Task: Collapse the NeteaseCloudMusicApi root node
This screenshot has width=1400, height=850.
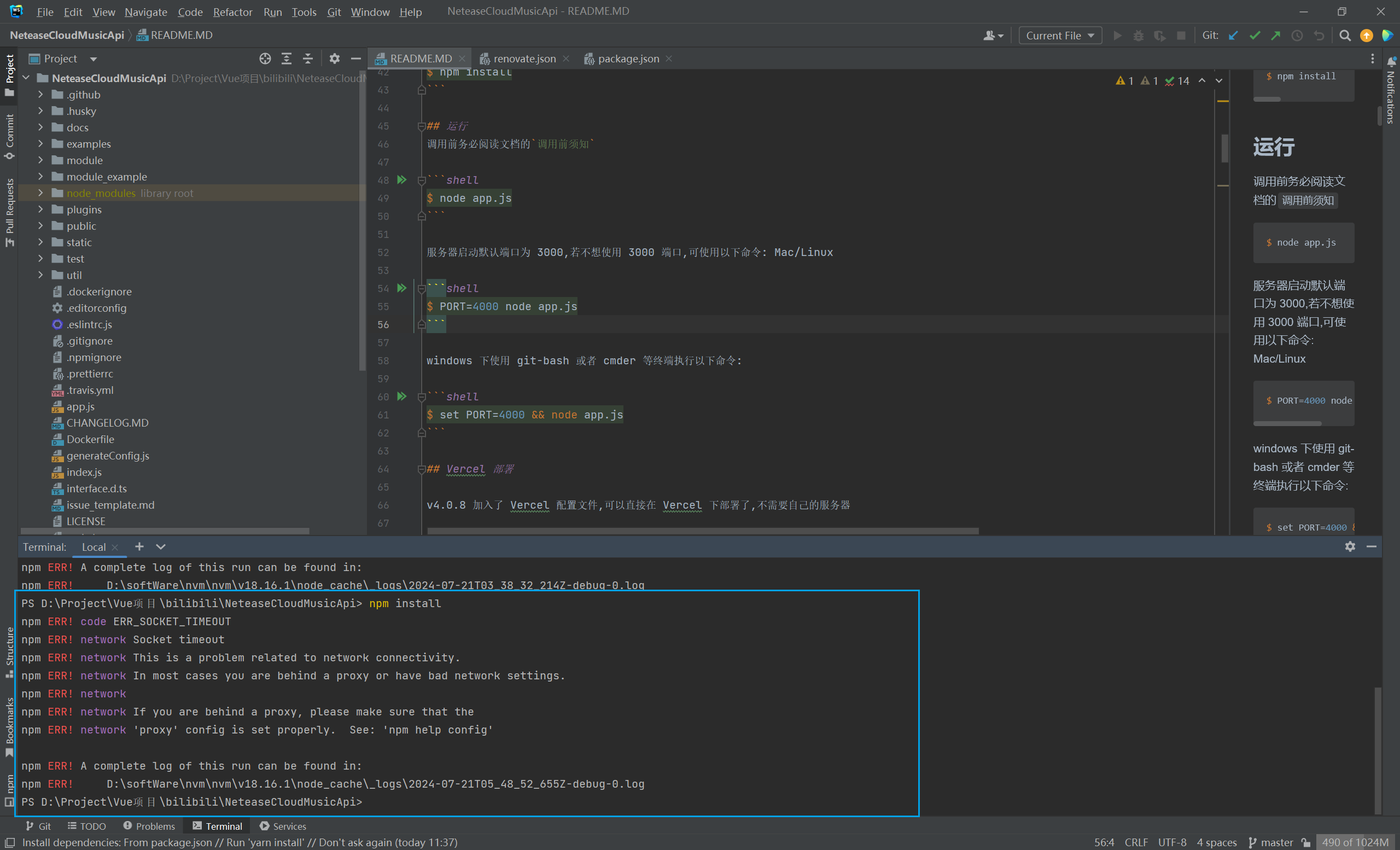Action: (26, 78)
